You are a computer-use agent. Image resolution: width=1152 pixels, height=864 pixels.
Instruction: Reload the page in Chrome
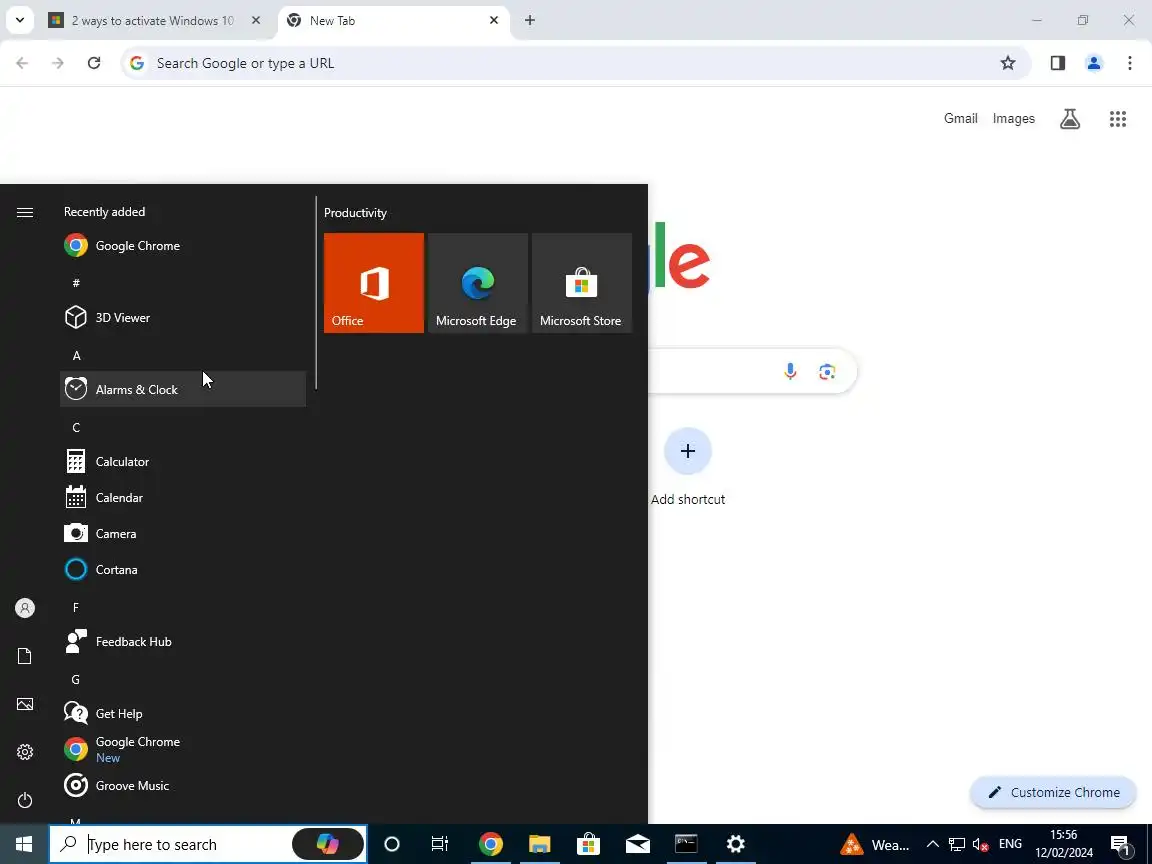[x=94, y=63]
